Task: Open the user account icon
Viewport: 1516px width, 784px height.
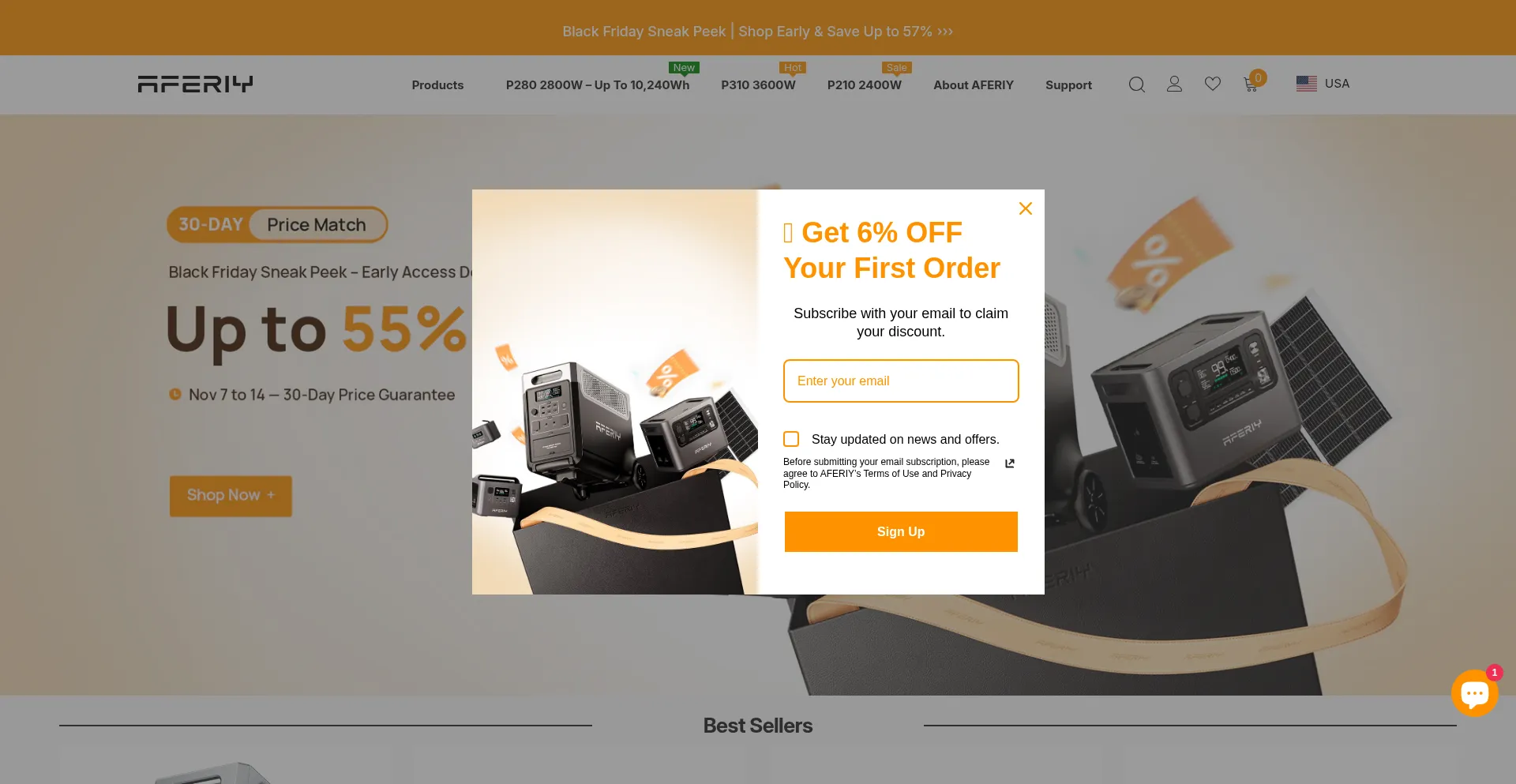Action: point(1174,84)
